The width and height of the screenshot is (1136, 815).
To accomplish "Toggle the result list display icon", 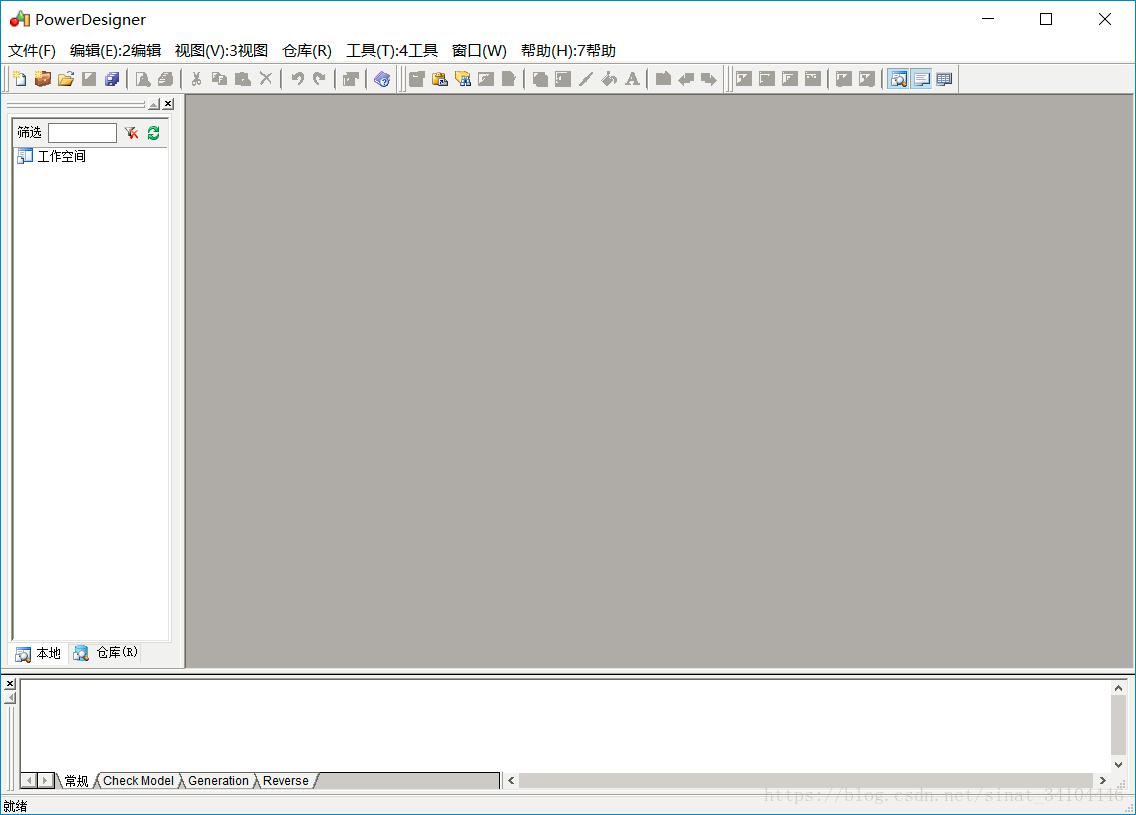I will click(x=944, y=78).
